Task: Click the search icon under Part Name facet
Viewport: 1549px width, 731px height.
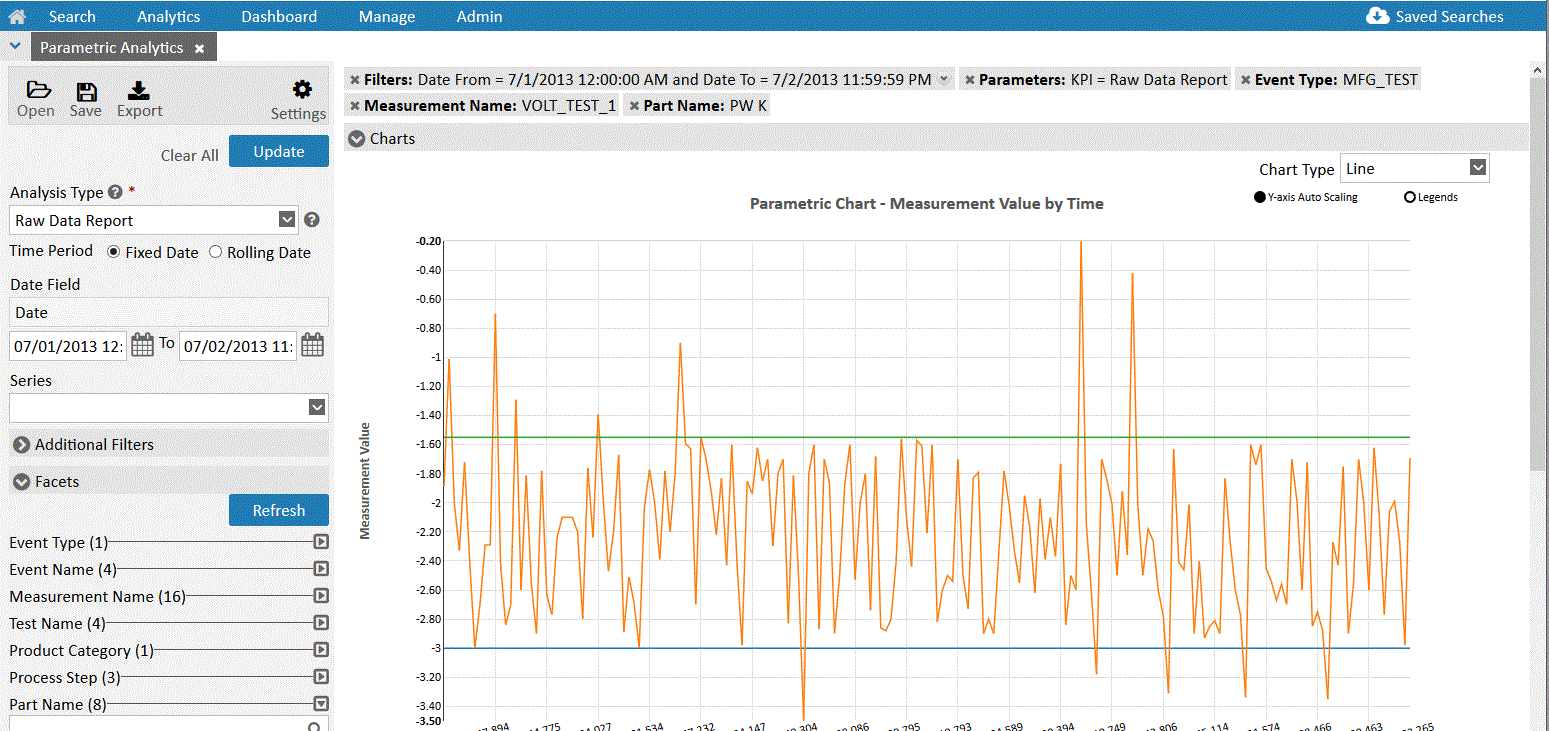Action: coord(315,727)
